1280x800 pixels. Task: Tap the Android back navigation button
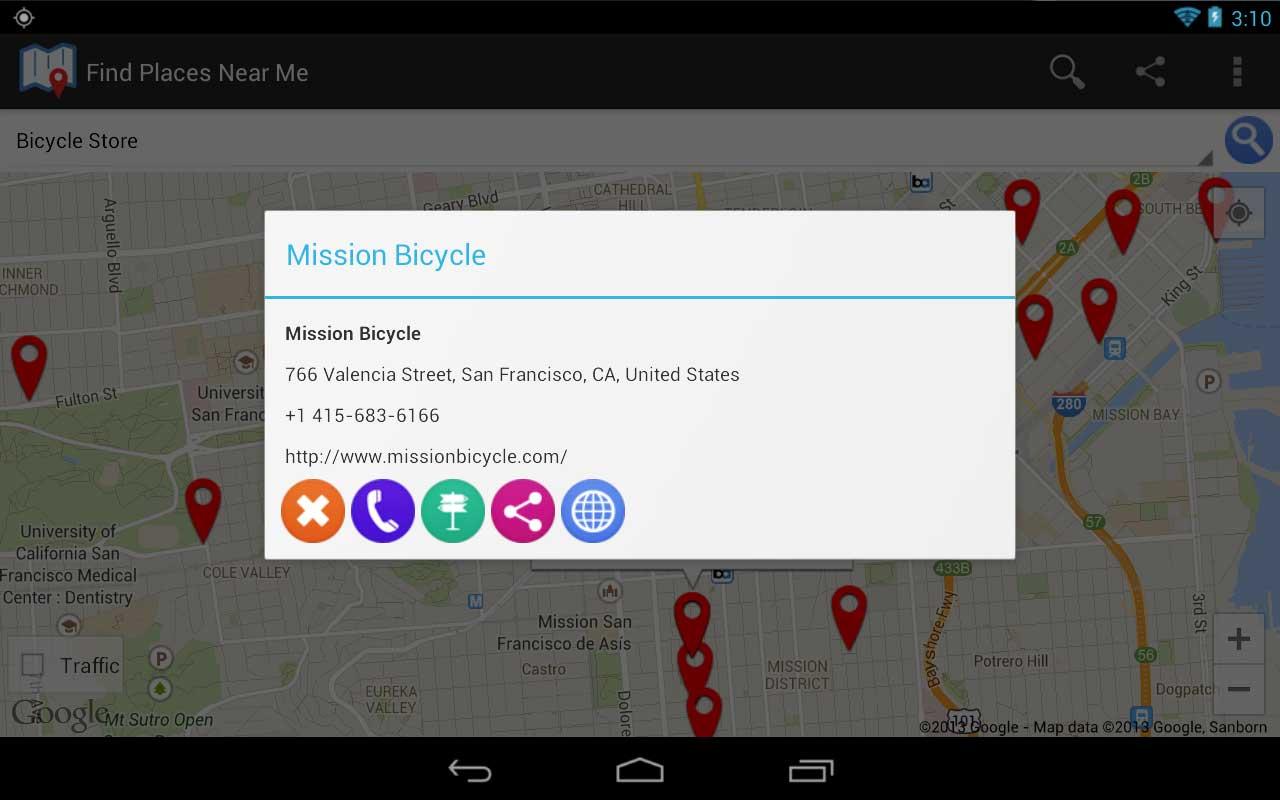tap(469, 770)
